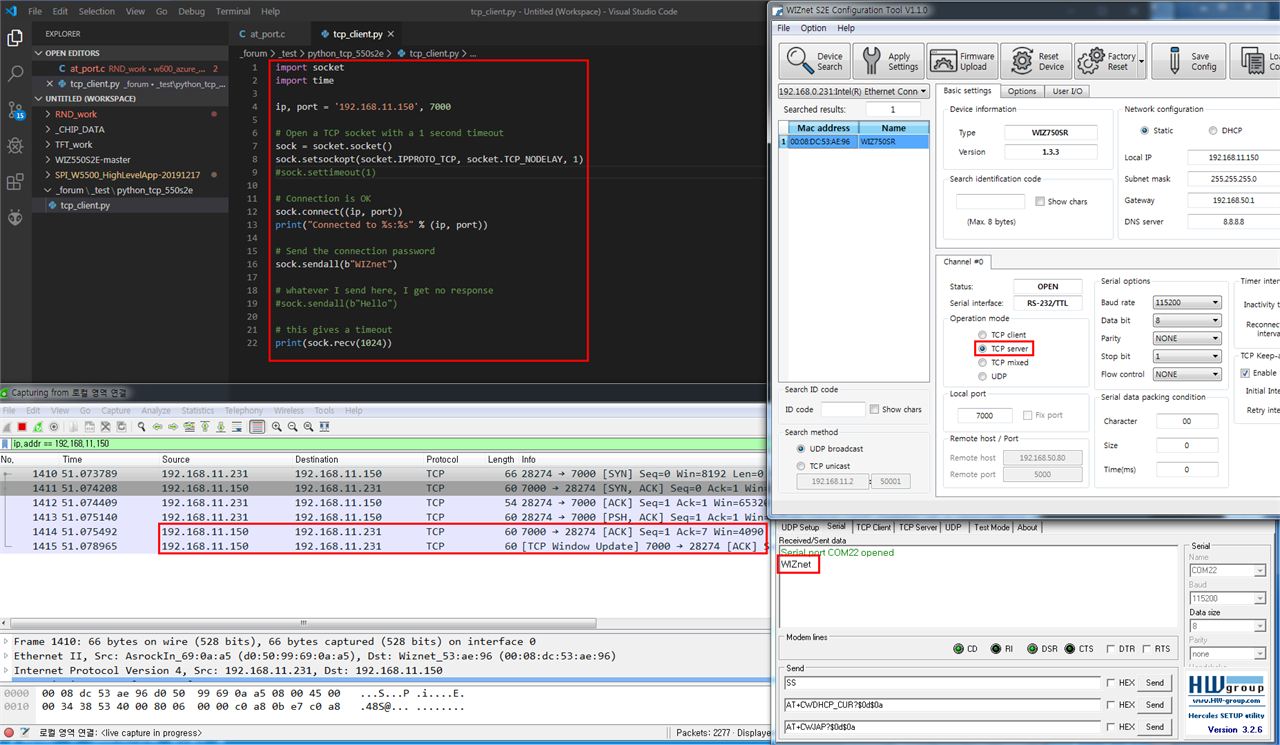This screenshot has height=745, width=1280.
Task: Open the Explorer view in VS Code
Action: (15, 38)
